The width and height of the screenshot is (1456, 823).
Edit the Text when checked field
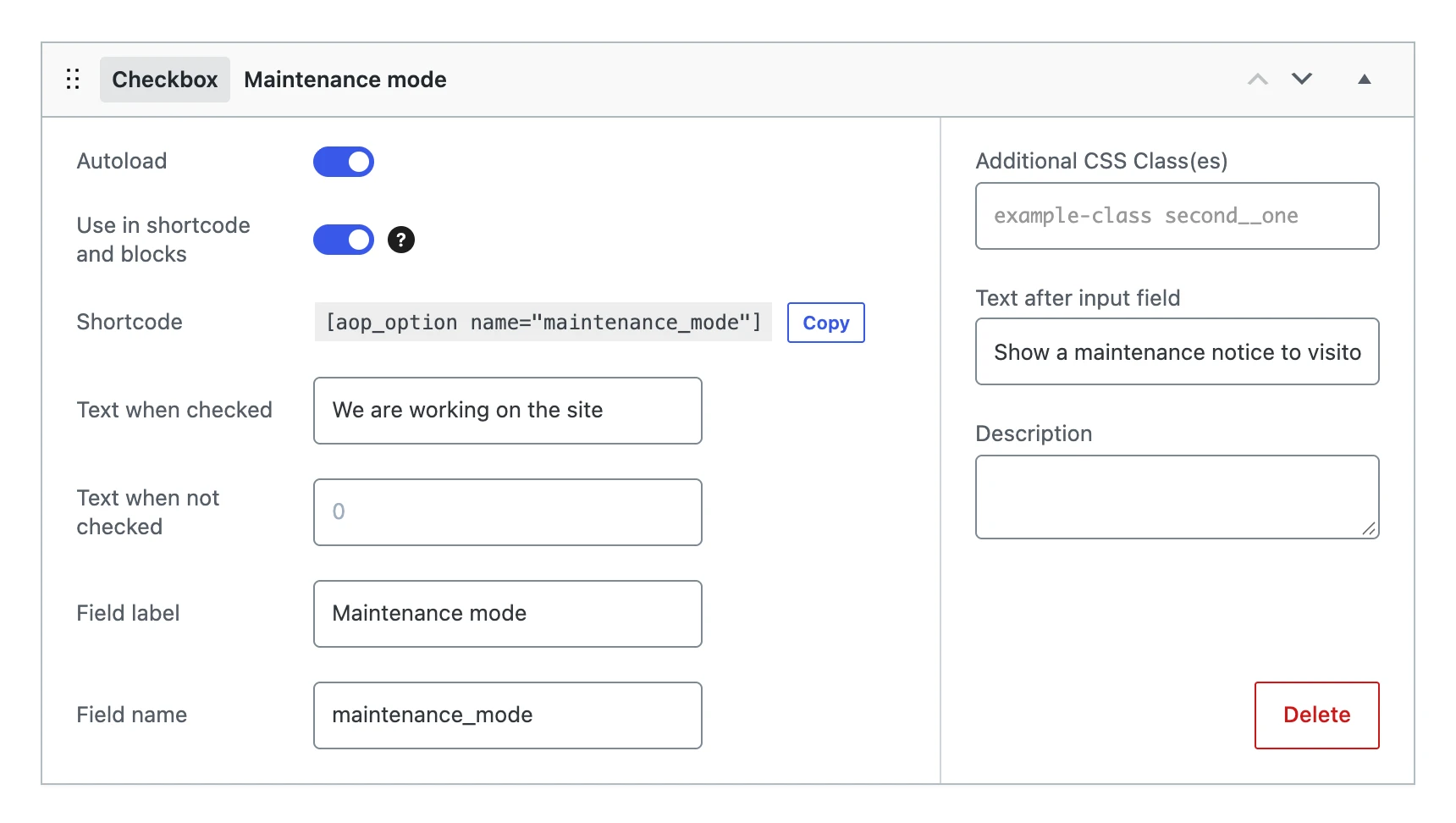click(508, 411)
